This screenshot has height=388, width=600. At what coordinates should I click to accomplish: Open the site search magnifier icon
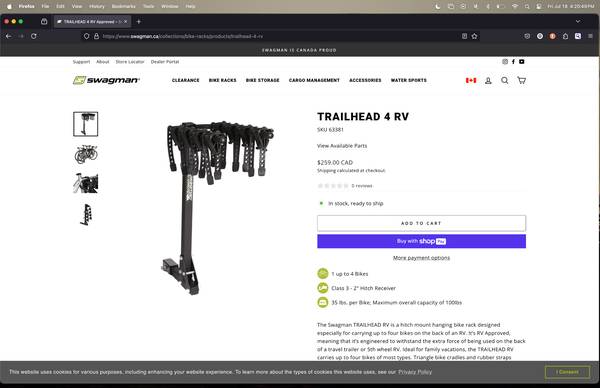tap(505, 80)
